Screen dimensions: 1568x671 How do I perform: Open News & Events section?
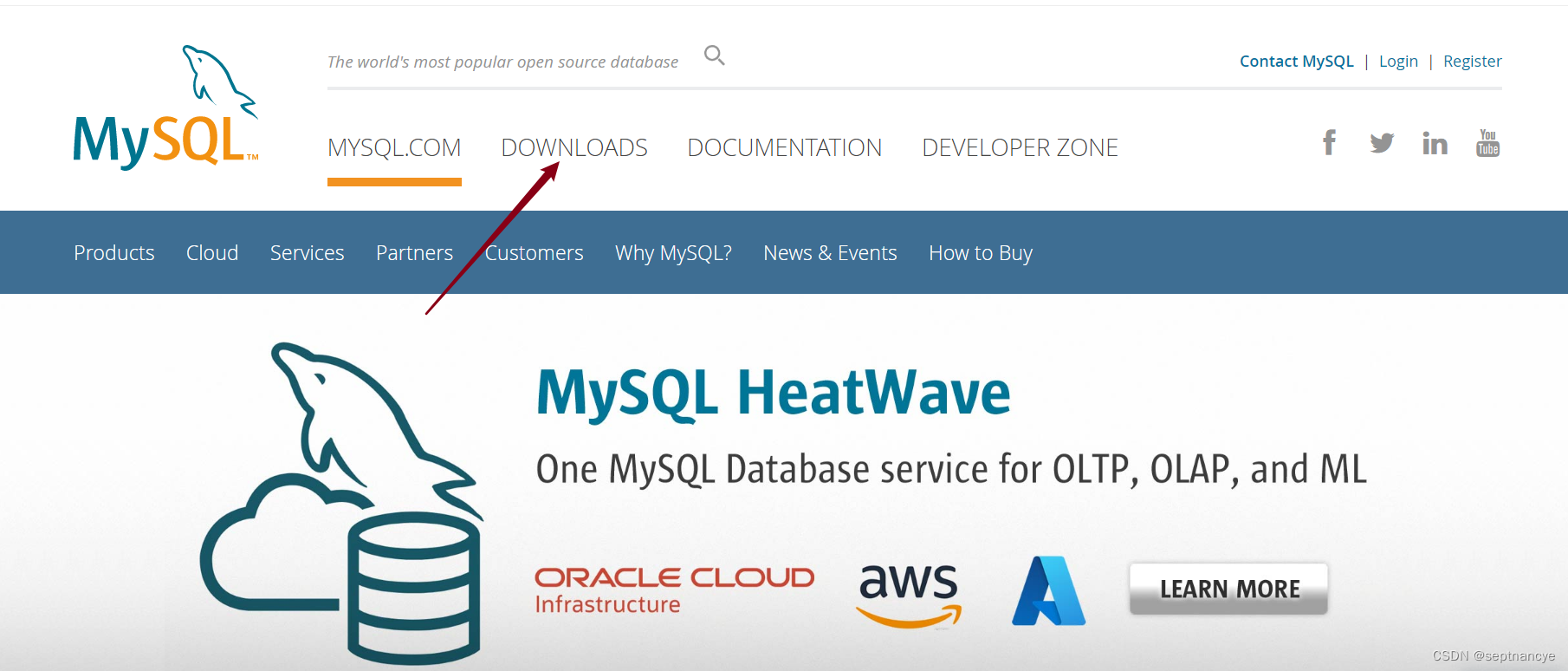830,253
